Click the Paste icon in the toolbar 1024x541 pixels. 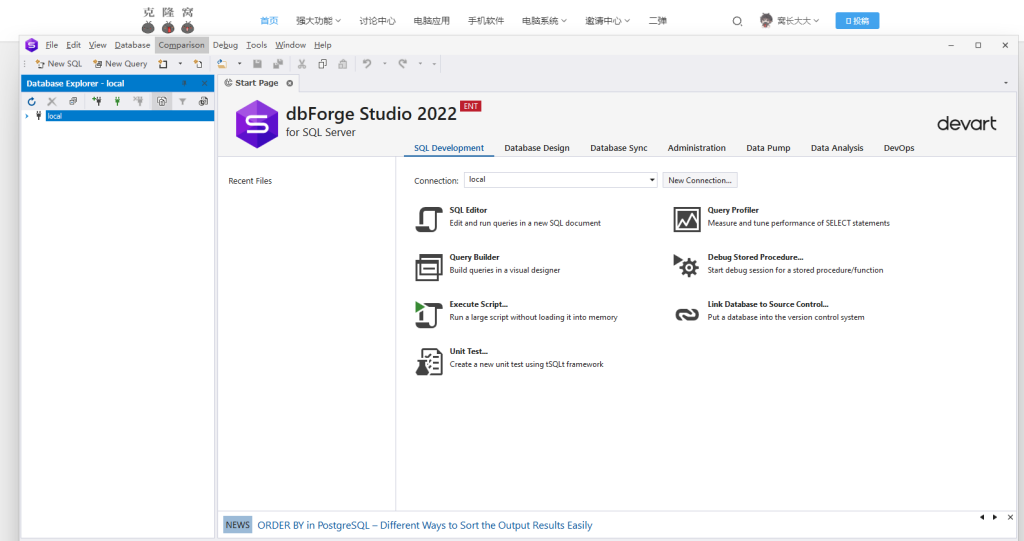(x=343, y=64)
